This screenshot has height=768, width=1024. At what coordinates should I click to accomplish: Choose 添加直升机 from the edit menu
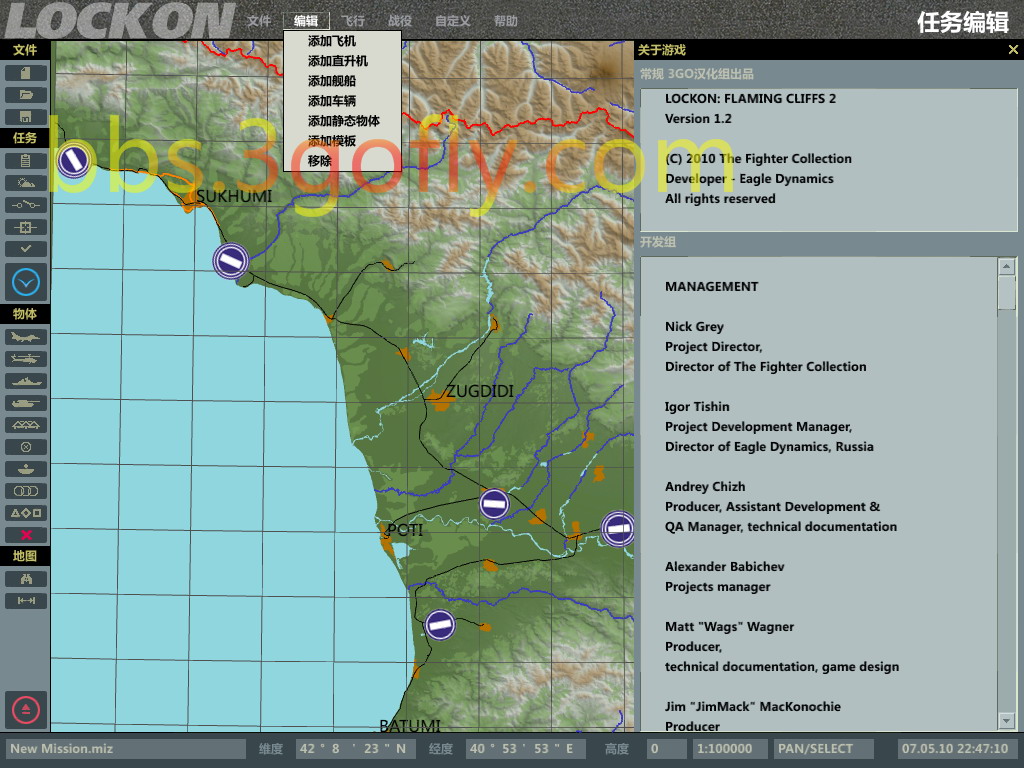point(342,61)
